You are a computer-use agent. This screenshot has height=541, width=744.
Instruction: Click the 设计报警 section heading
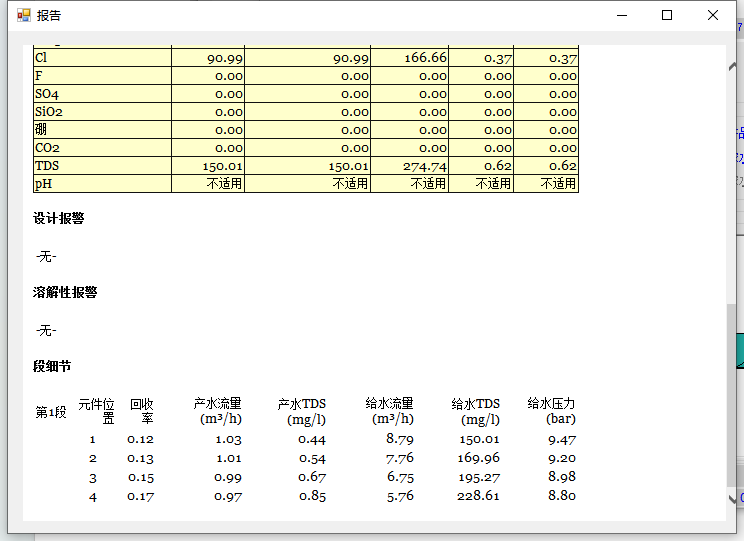tap(59, 219)
